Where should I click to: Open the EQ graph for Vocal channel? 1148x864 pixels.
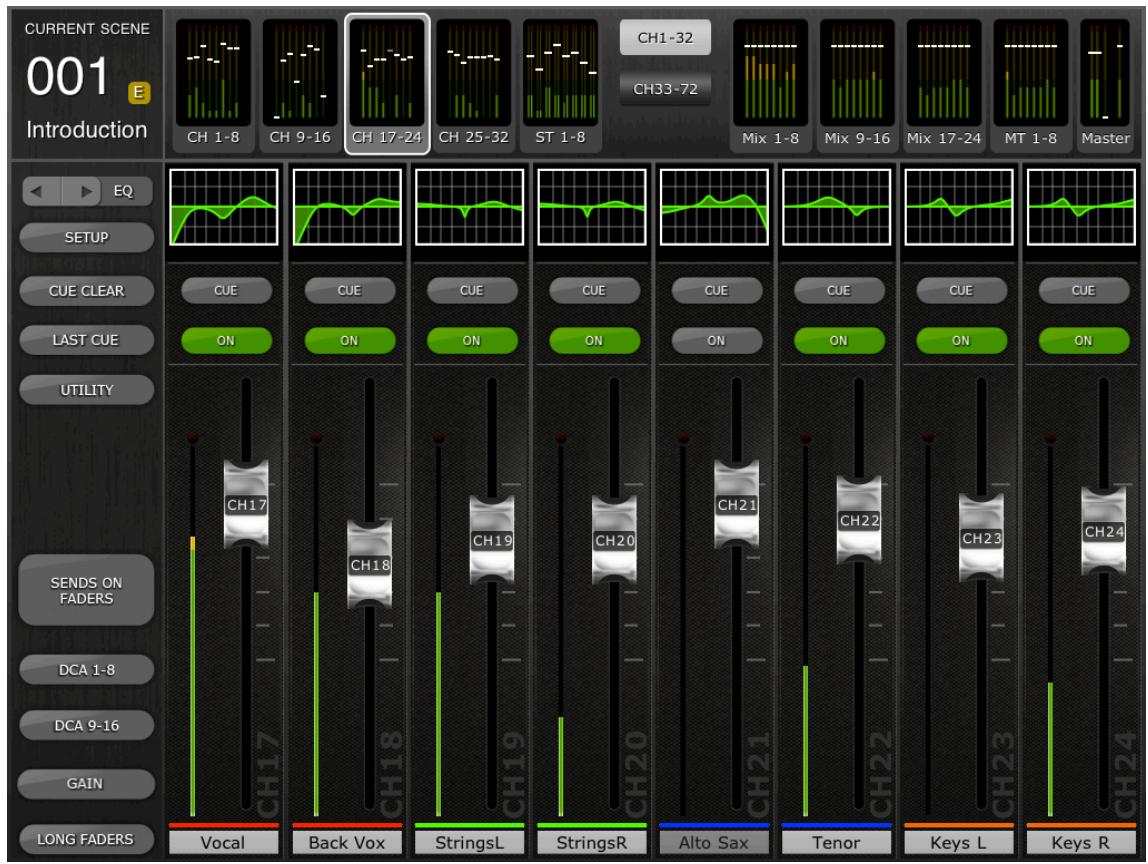click(x=224, y=207)
